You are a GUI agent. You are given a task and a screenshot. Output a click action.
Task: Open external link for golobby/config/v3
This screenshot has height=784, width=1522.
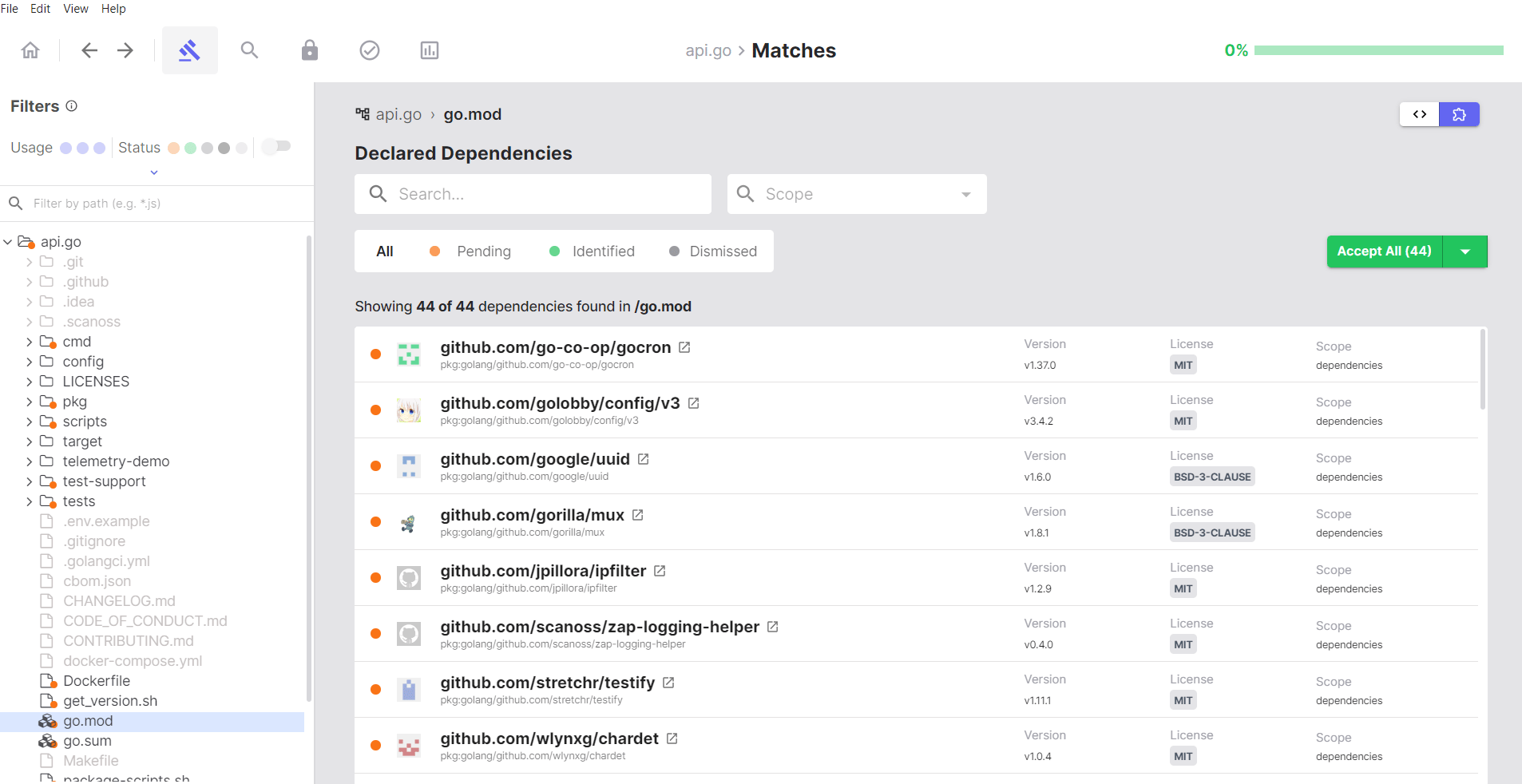point(694,403)
